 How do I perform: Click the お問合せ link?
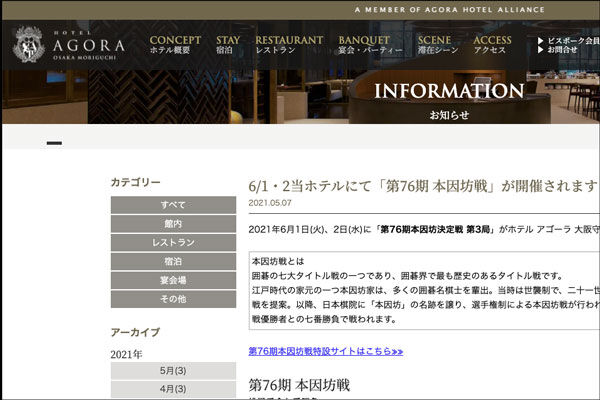558,50
